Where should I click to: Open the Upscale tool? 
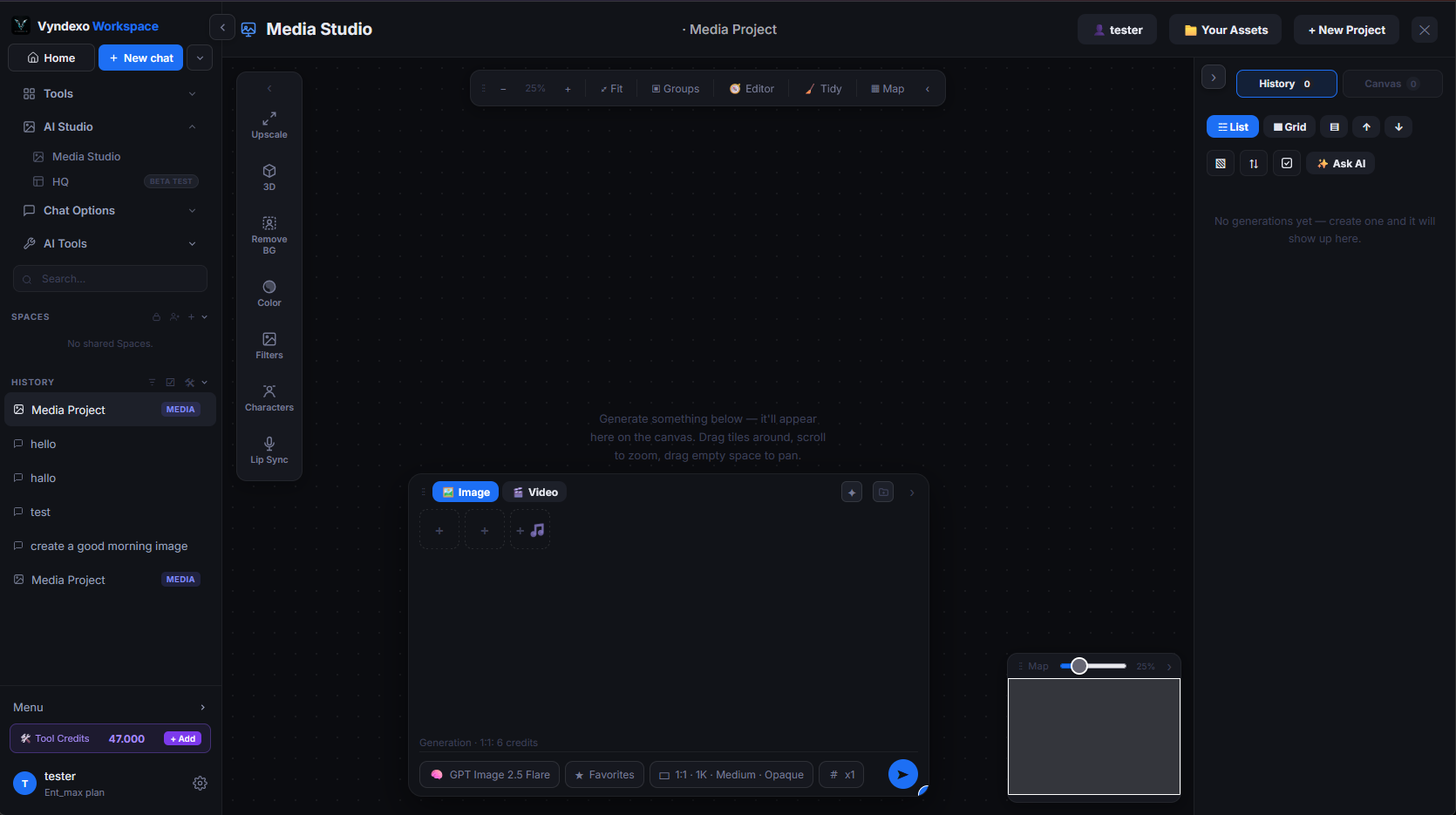[269, 125]
